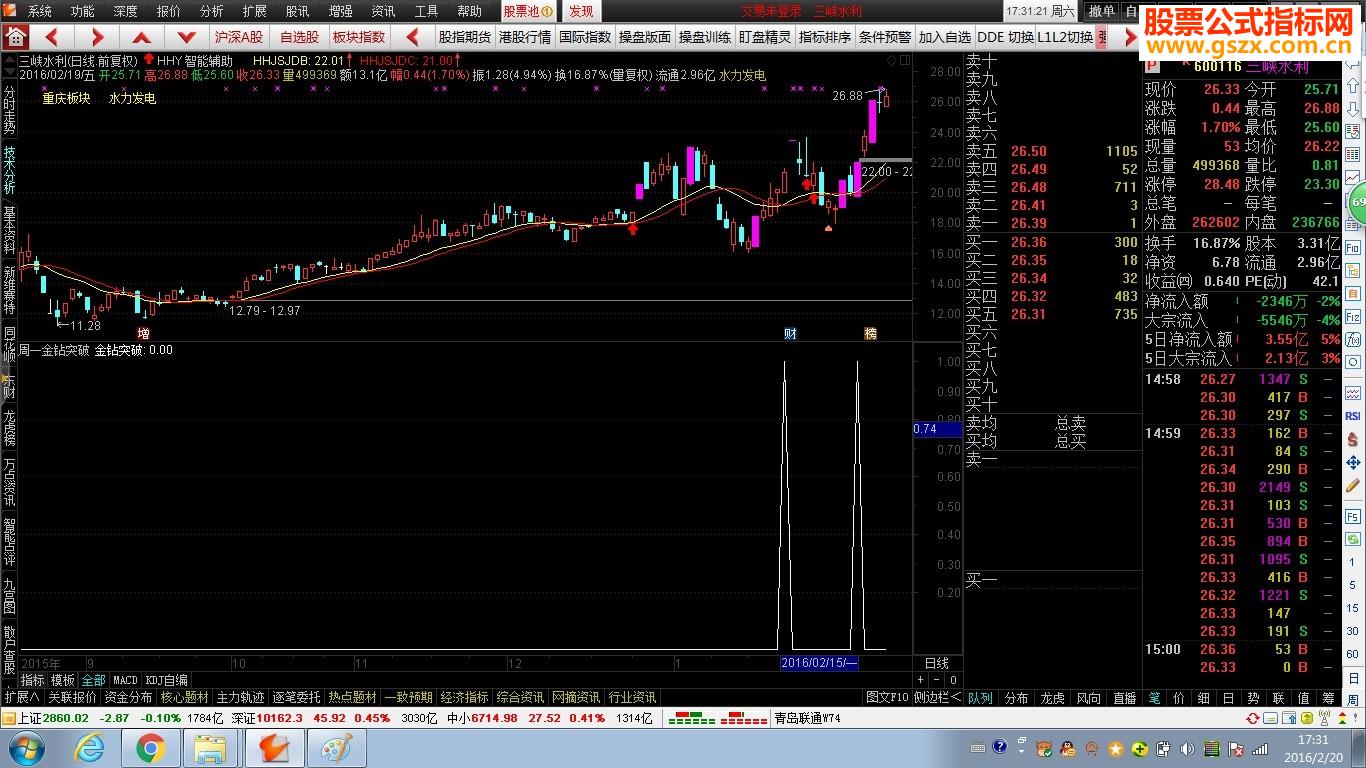
Task: Click the 财 marker below the chart
Action: coord(790,333)
